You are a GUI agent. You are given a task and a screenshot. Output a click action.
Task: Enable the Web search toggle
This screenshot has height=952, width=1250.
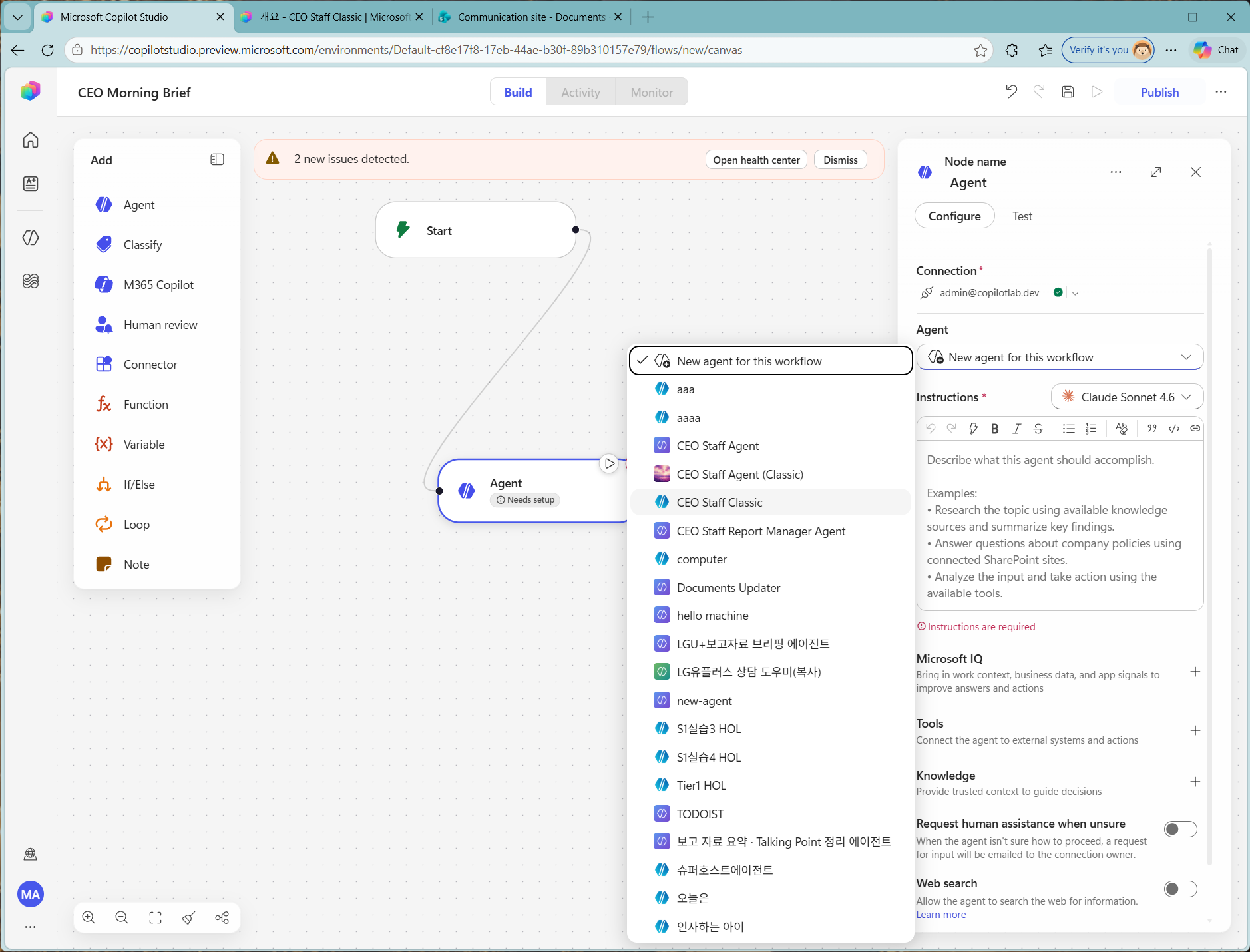pyautogui.click(x=1181, y=889)
